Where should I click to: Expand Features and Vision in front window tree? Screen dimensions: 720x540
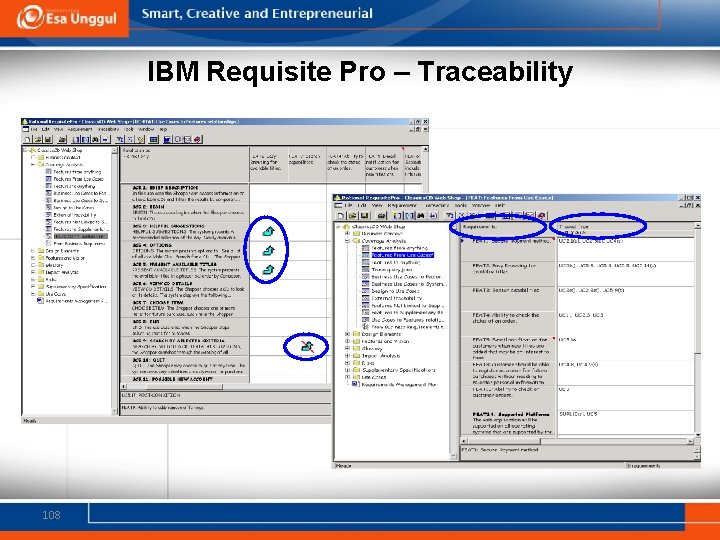click(347, 341)
